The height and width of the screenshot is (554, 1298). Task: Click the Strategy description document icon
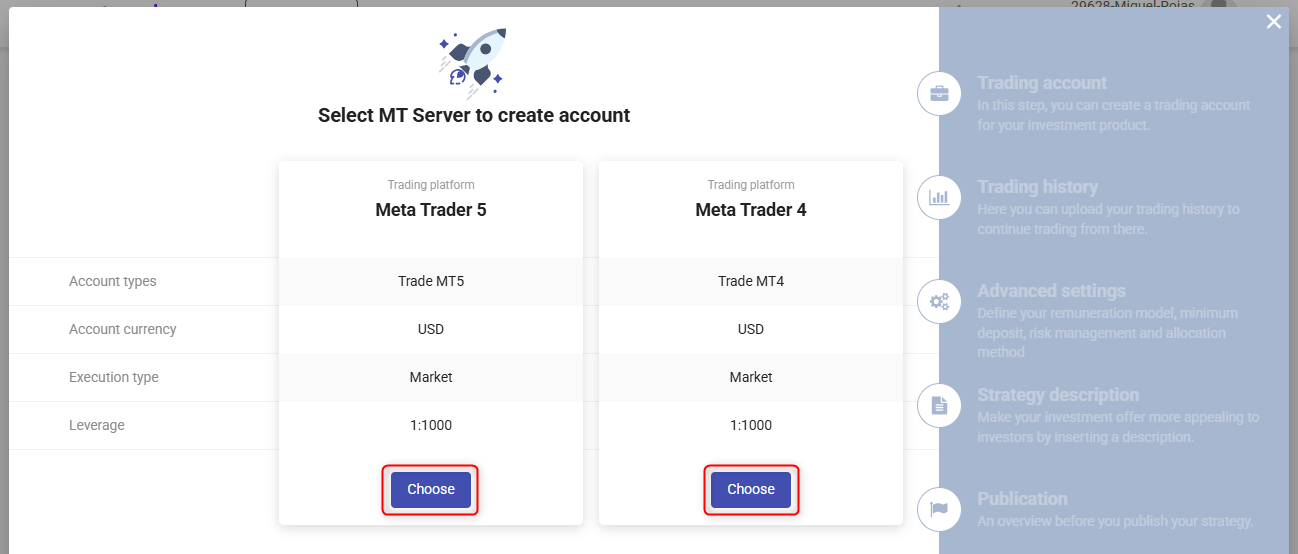[x=939, y=406]
